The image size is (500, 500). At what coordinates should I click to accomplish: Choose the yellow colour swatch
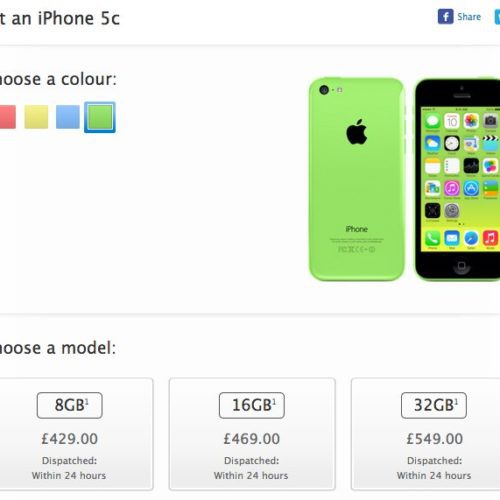coord(36,117)
